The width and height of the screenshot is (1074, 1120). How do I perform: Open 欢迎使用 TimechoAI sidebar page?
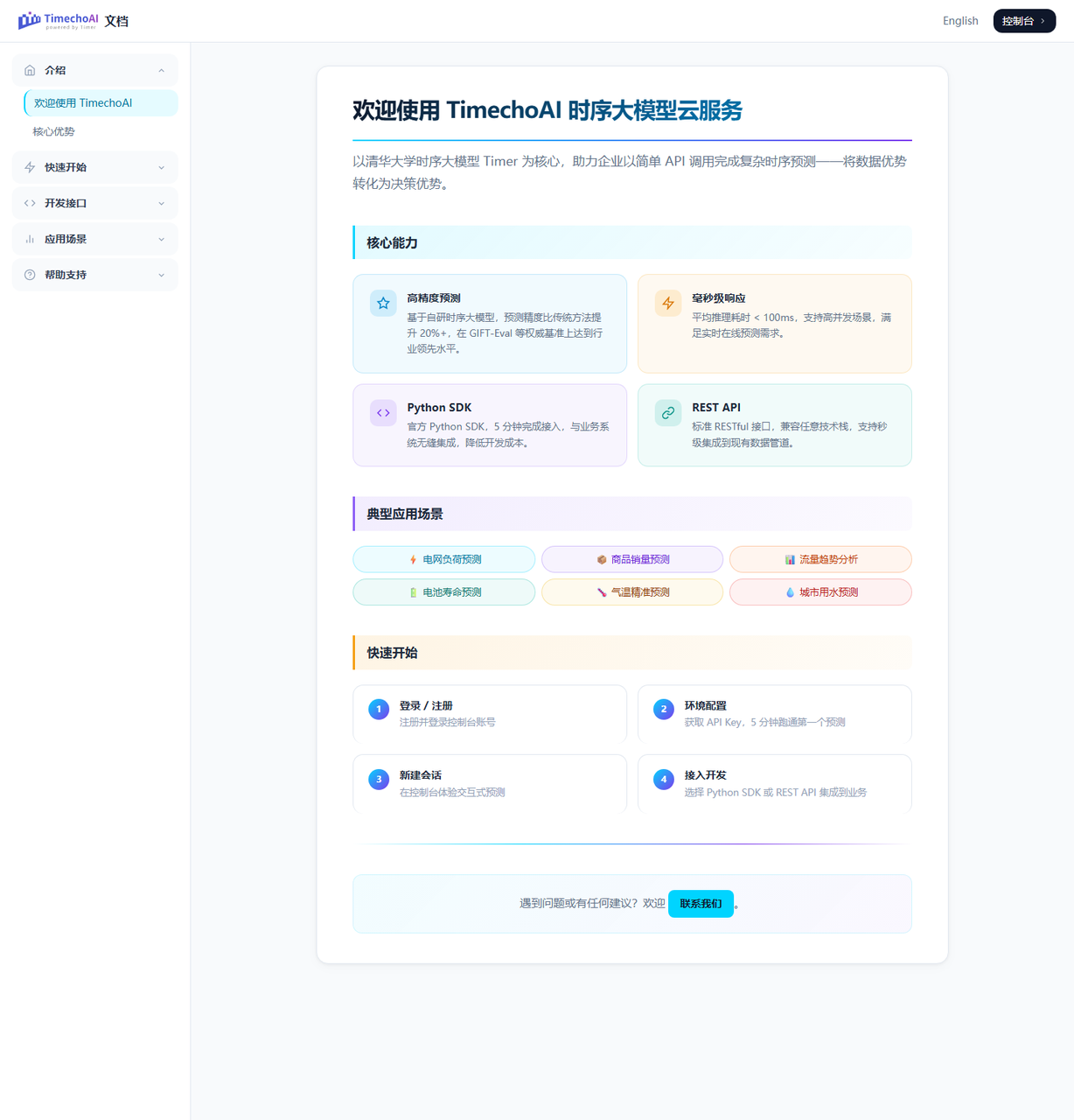point(101,102)
